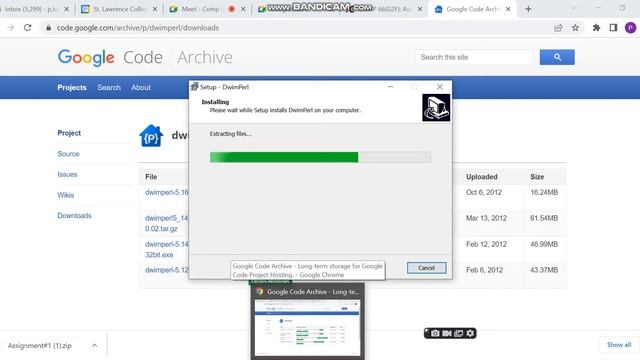
Task: Open the Downloads sidebar link
Action: 74,216
